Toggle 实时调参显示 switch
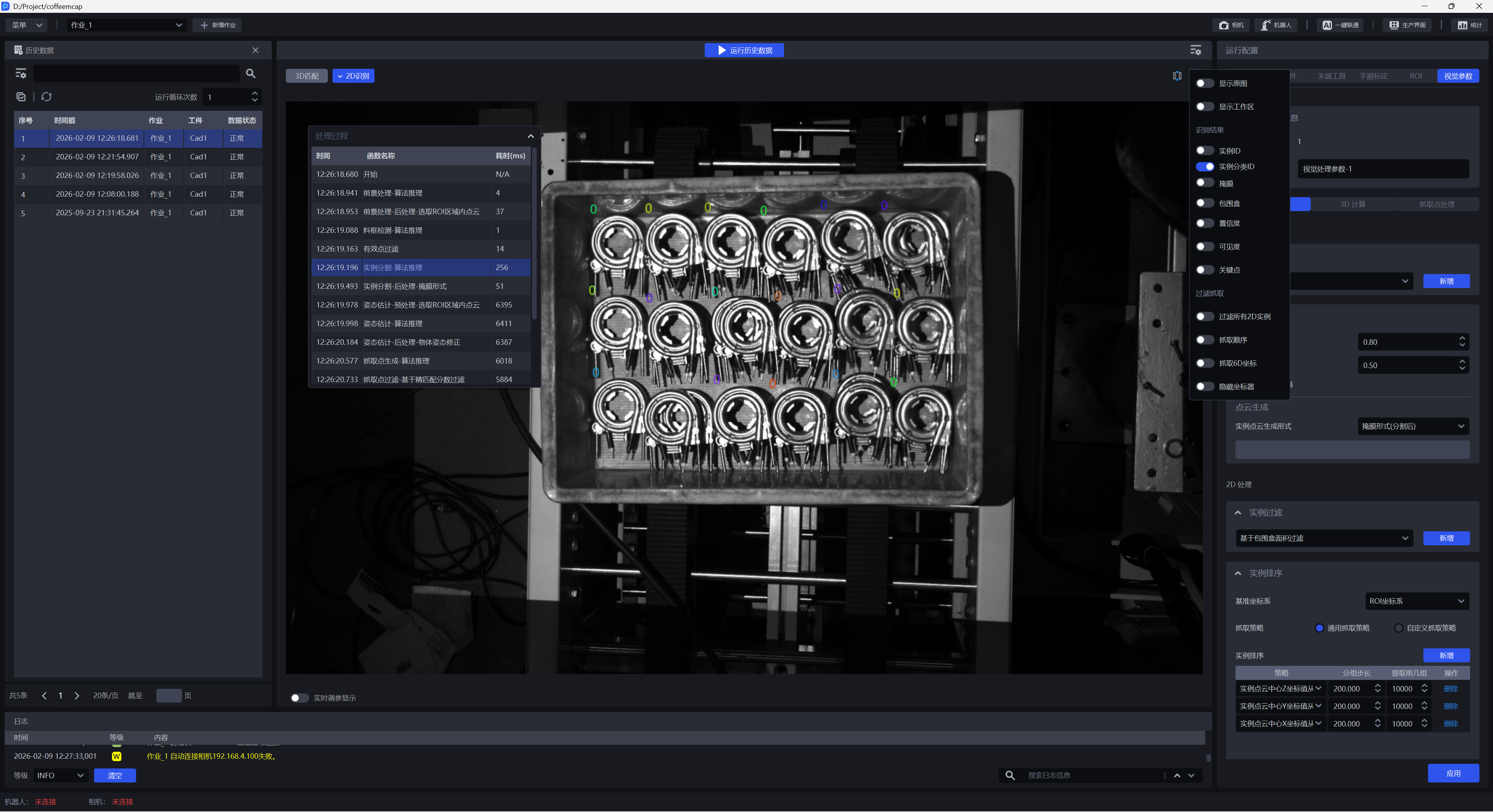 coord(299,698)
